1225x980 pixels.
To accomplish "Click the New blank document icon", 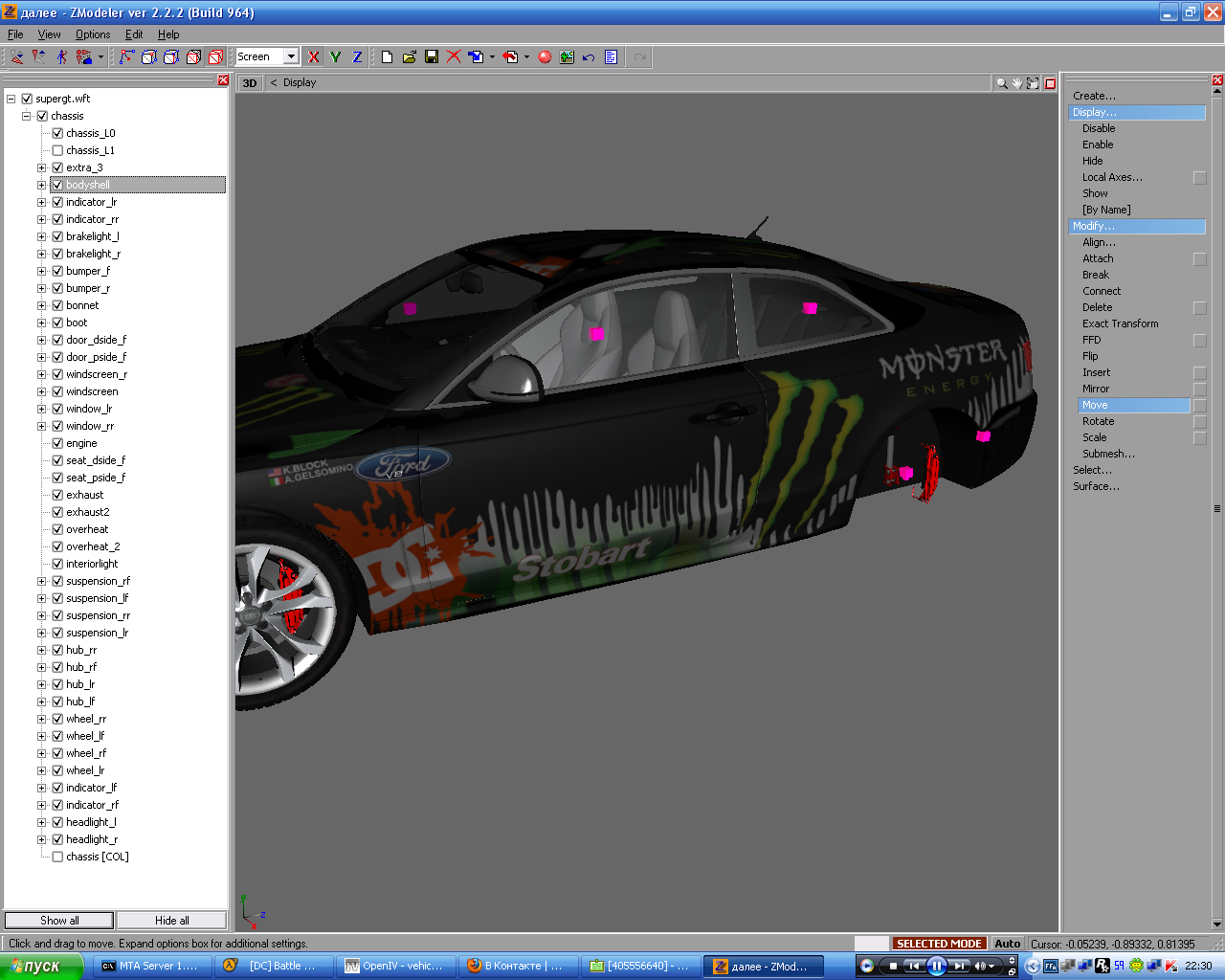I will point(387,57).
